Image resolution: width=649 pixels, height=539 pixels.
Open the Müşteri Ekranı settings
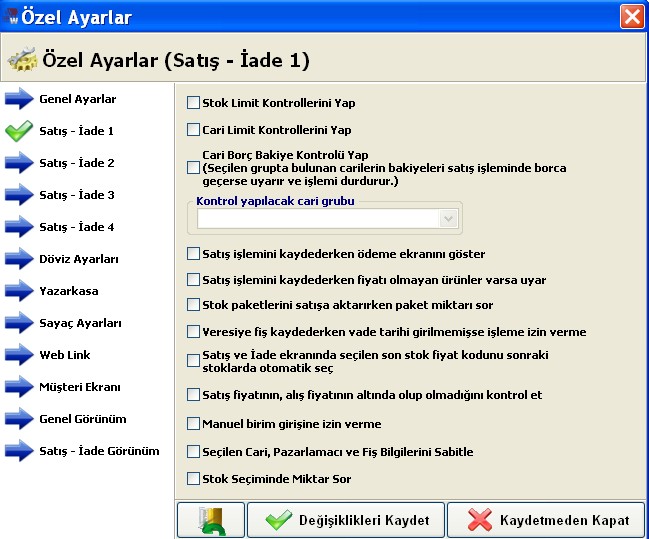coord(80,387)
